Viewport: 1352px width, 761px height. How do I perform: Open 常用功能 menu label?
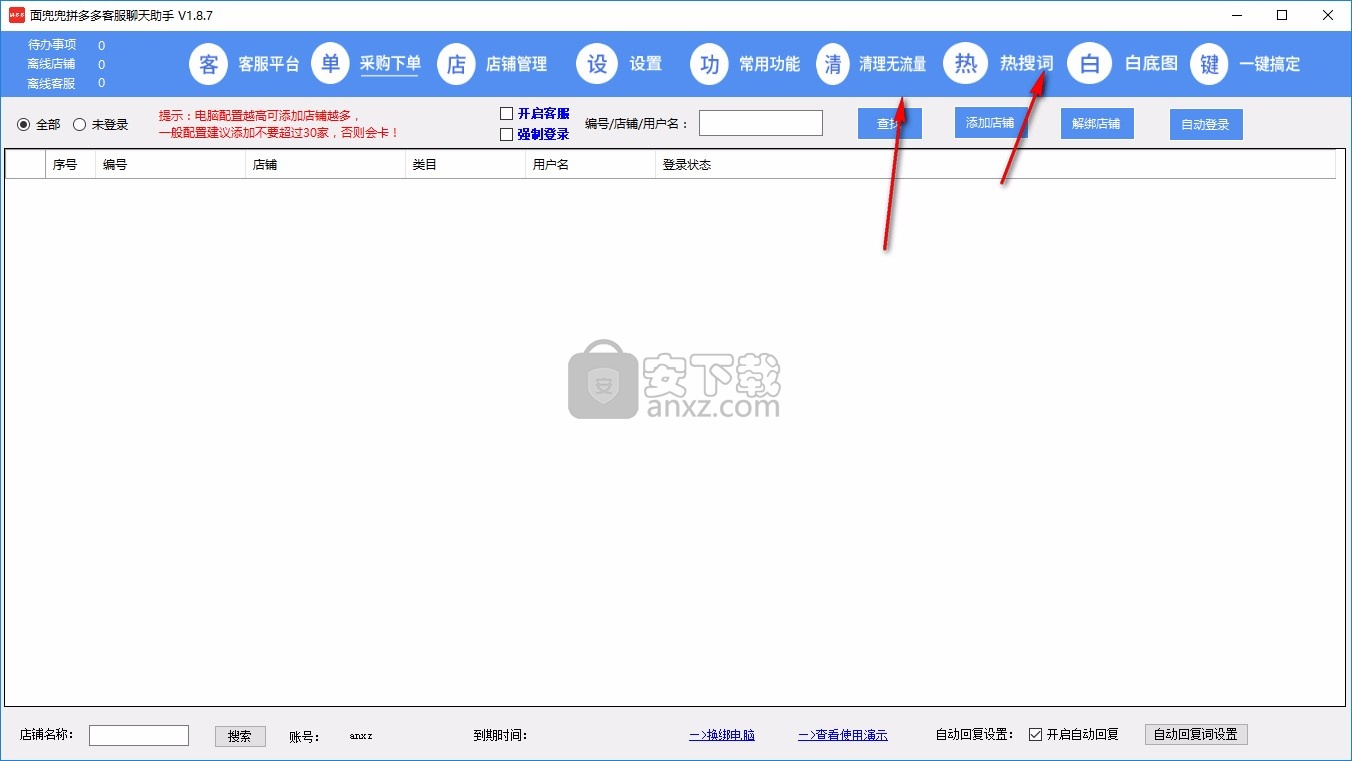[x=770, y=64]
